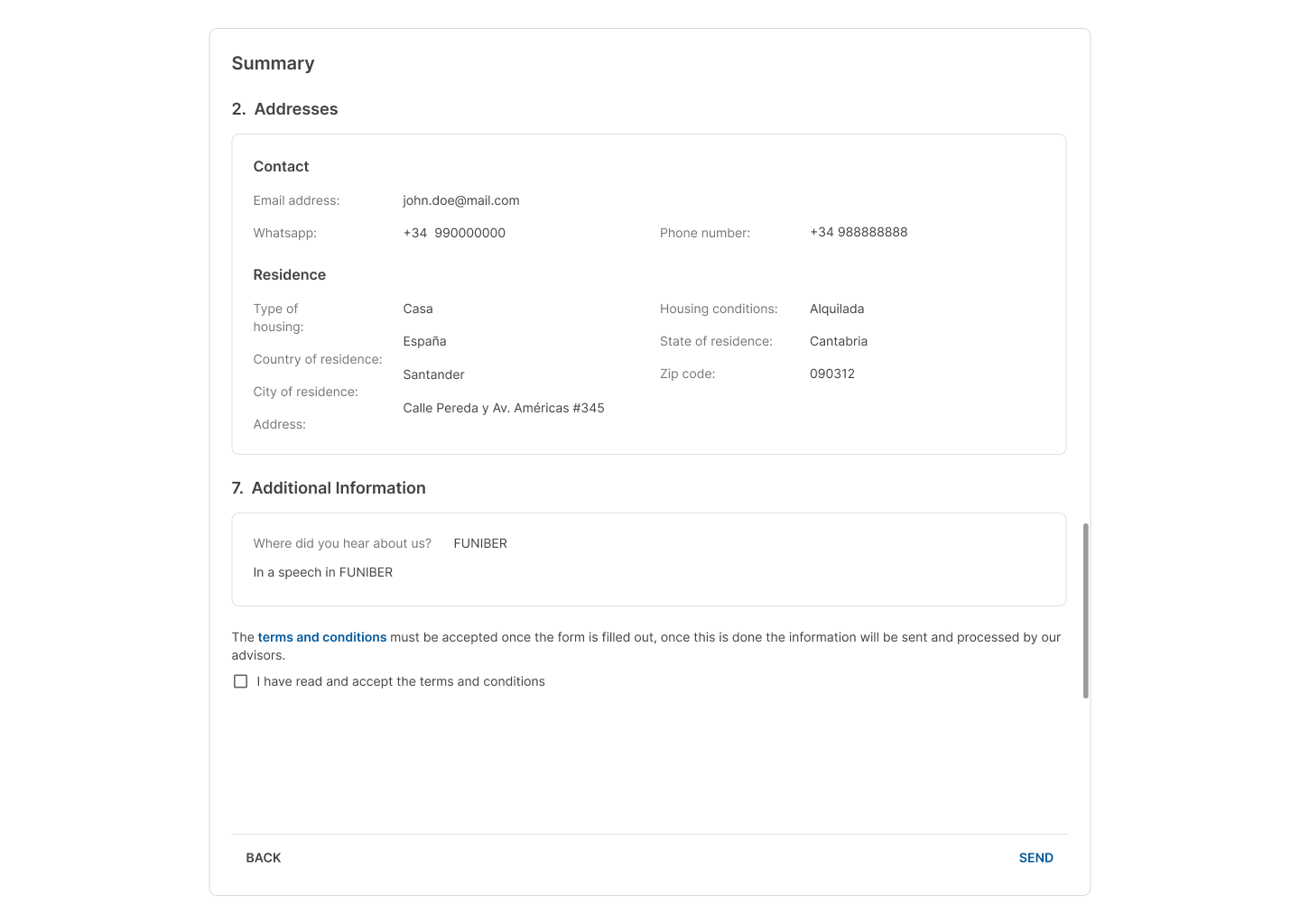
Task: Click the housing conditions value Alquilada
Action: (837, 309)
